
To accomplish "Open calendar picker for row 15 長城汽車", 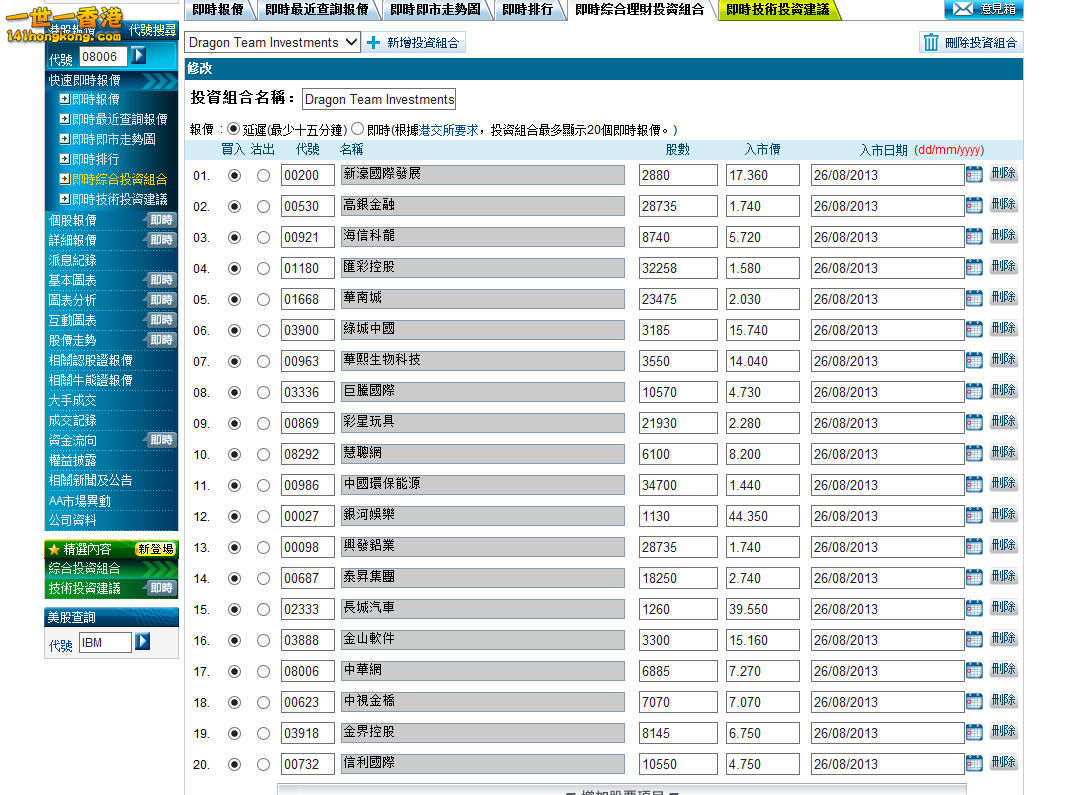I will (974, 608).
